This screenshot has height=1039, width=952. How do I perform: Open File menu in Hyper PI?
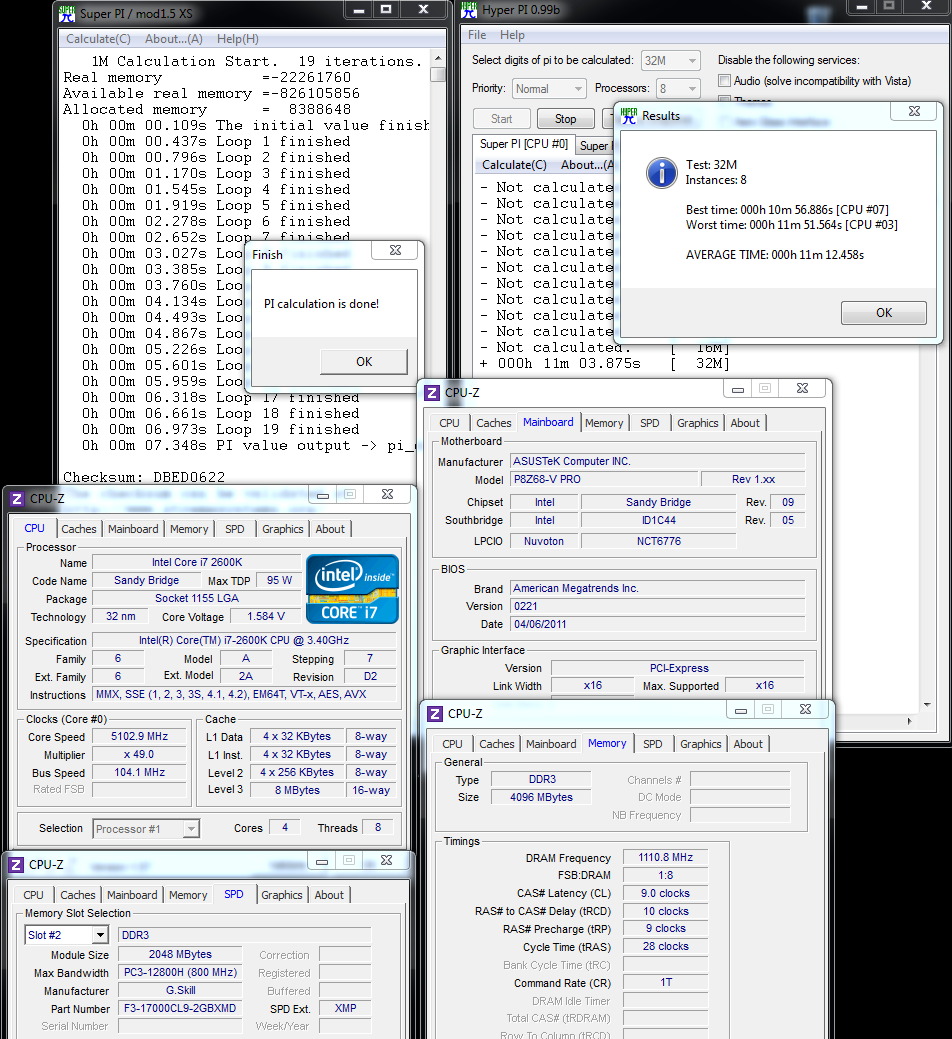pyautogui.click(x=477, y=35)
